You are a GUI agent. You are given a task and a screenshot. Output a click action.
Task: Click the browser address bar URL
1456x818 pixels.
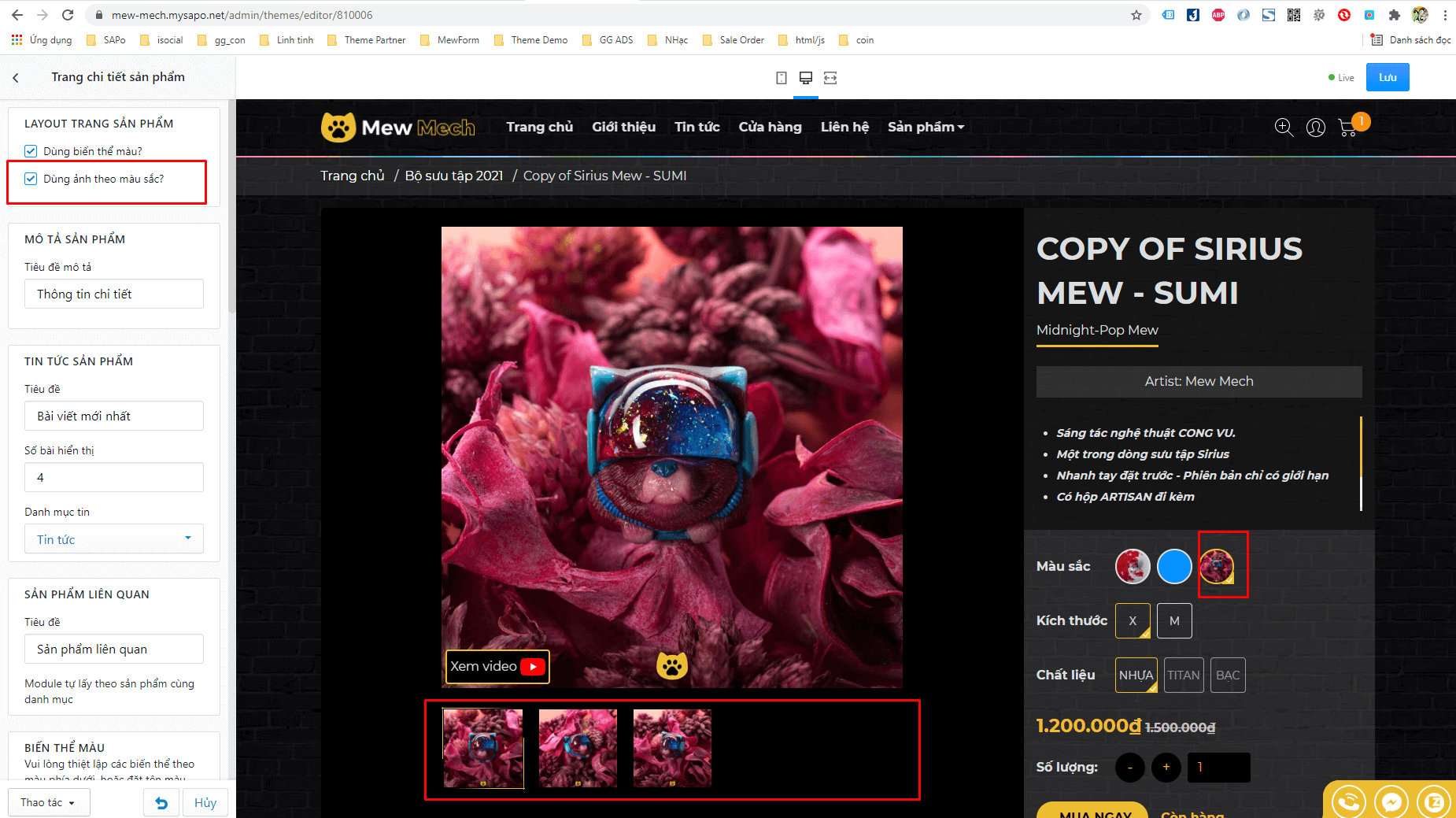[242, 15]
